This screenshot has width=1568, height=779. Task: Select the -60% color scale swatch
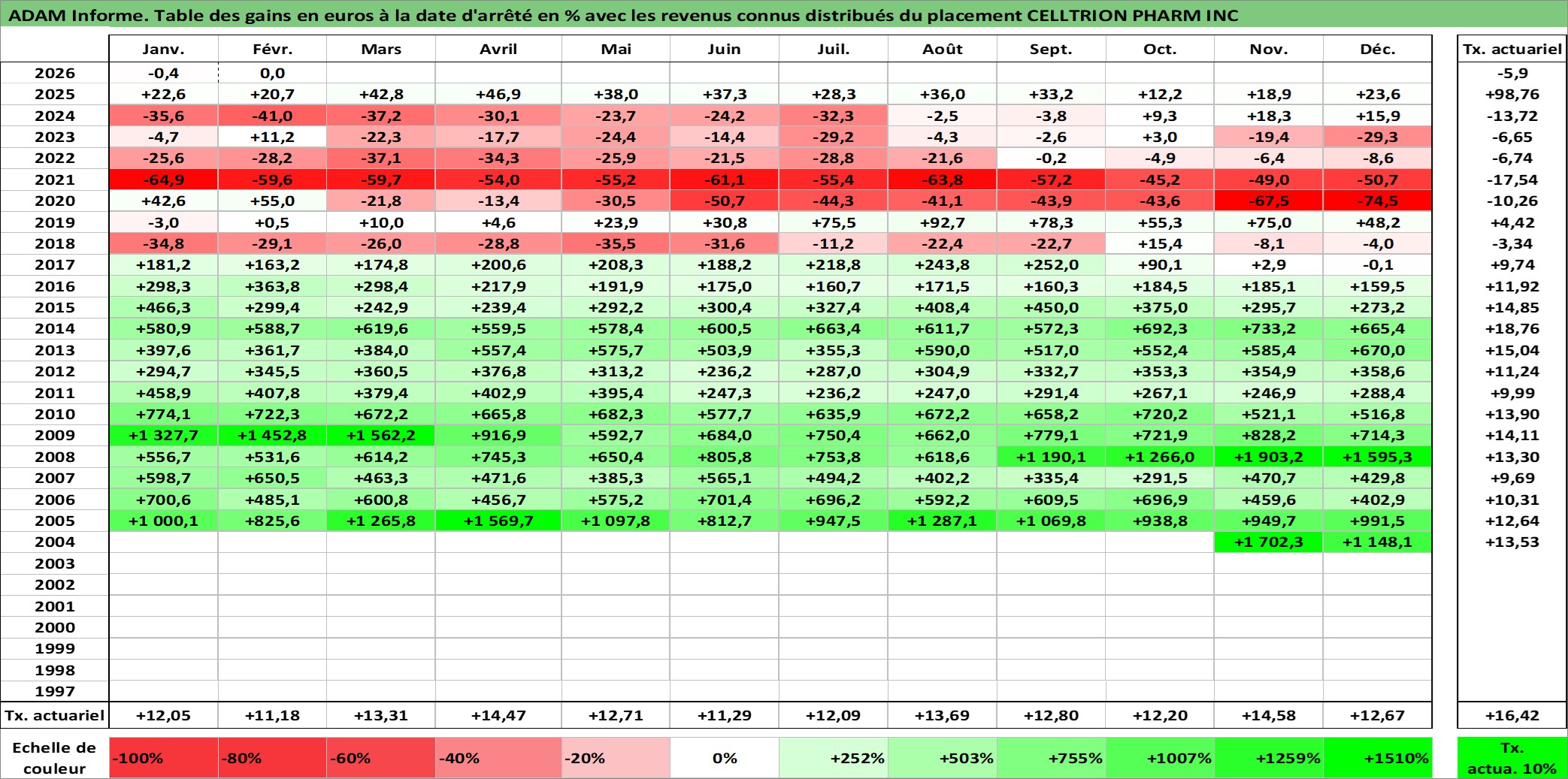(381, 758)
